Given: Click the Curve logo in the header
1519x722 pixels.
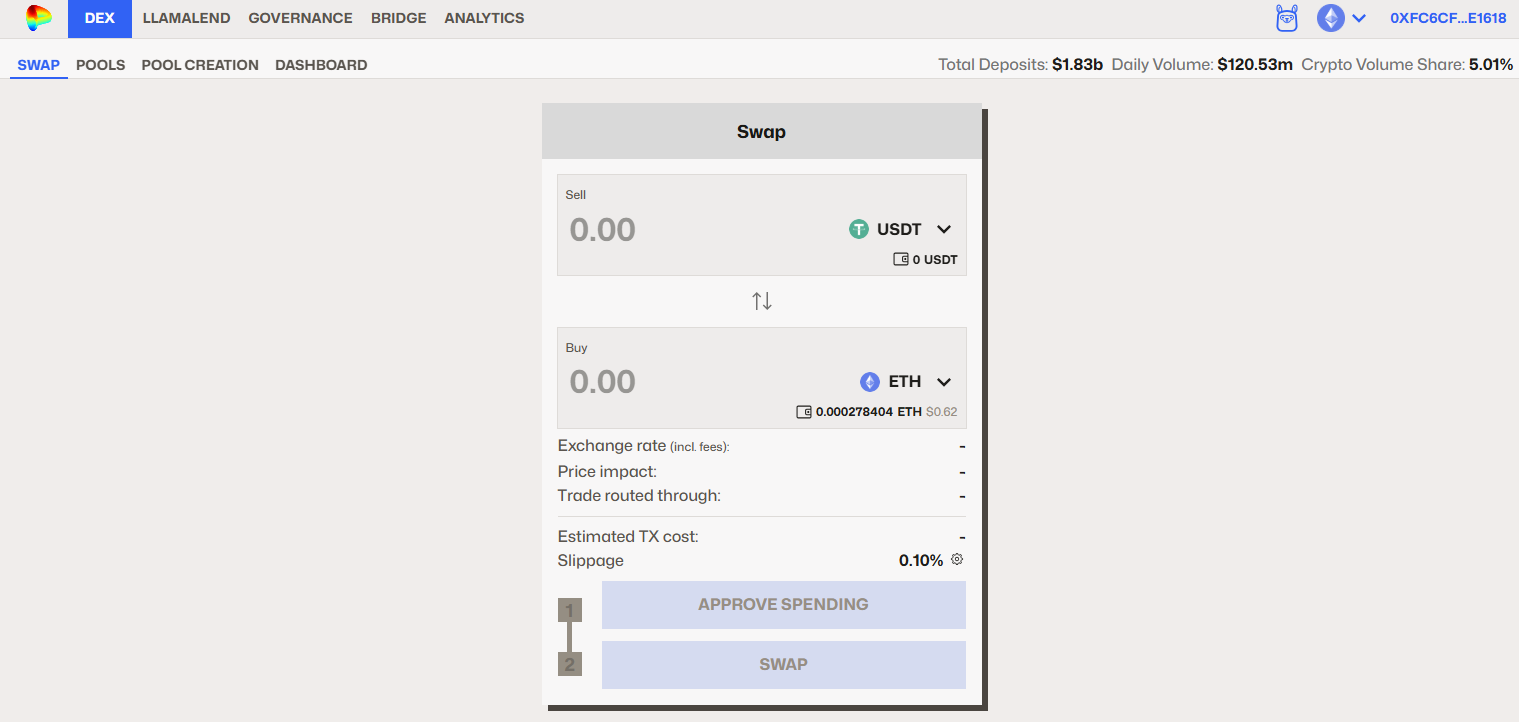Looking at the screenshot, I should click(38, 18).
